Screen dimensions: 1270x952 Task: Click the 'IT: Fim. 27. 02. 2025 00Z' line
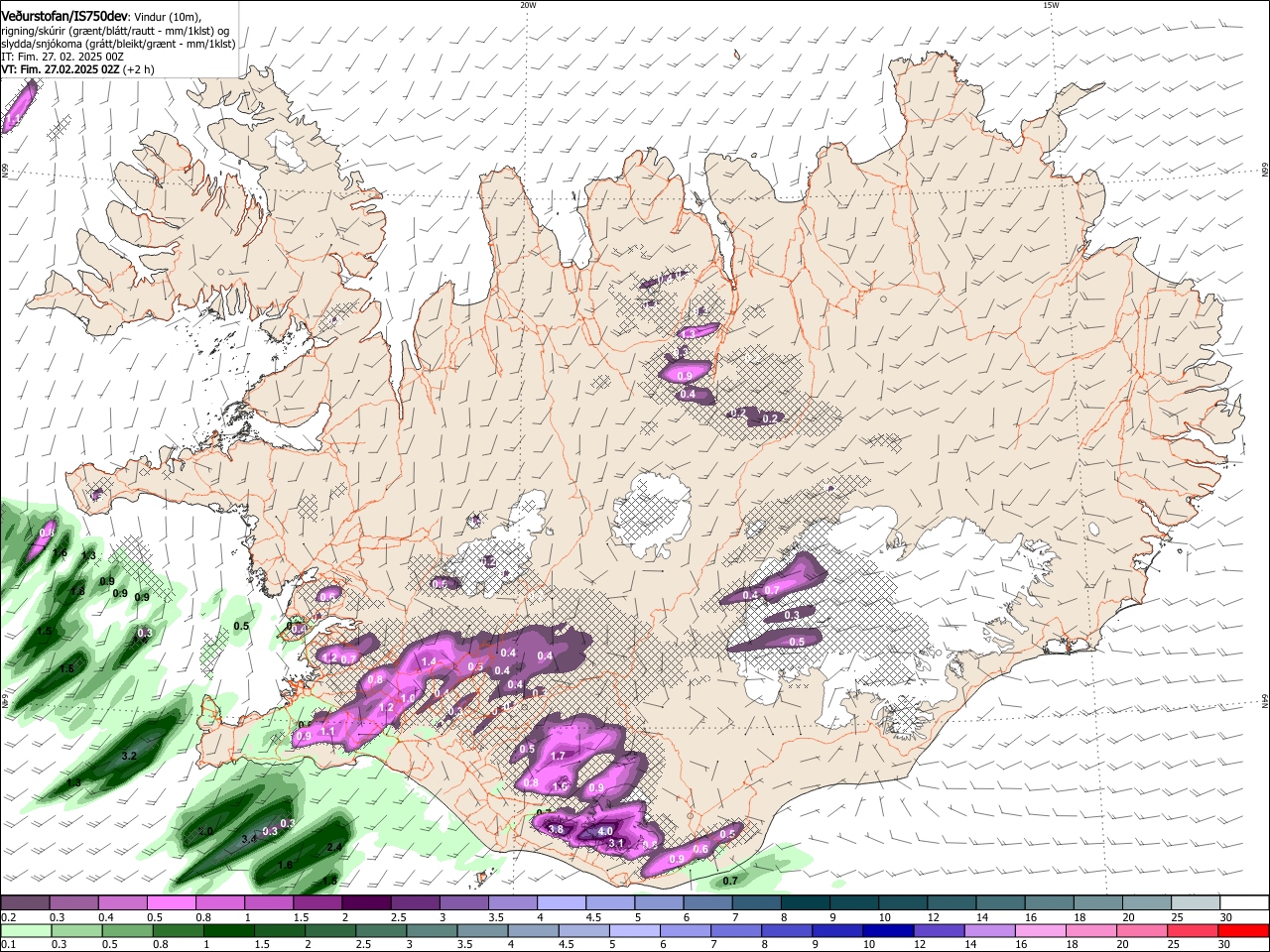click(x=63, y=58)
